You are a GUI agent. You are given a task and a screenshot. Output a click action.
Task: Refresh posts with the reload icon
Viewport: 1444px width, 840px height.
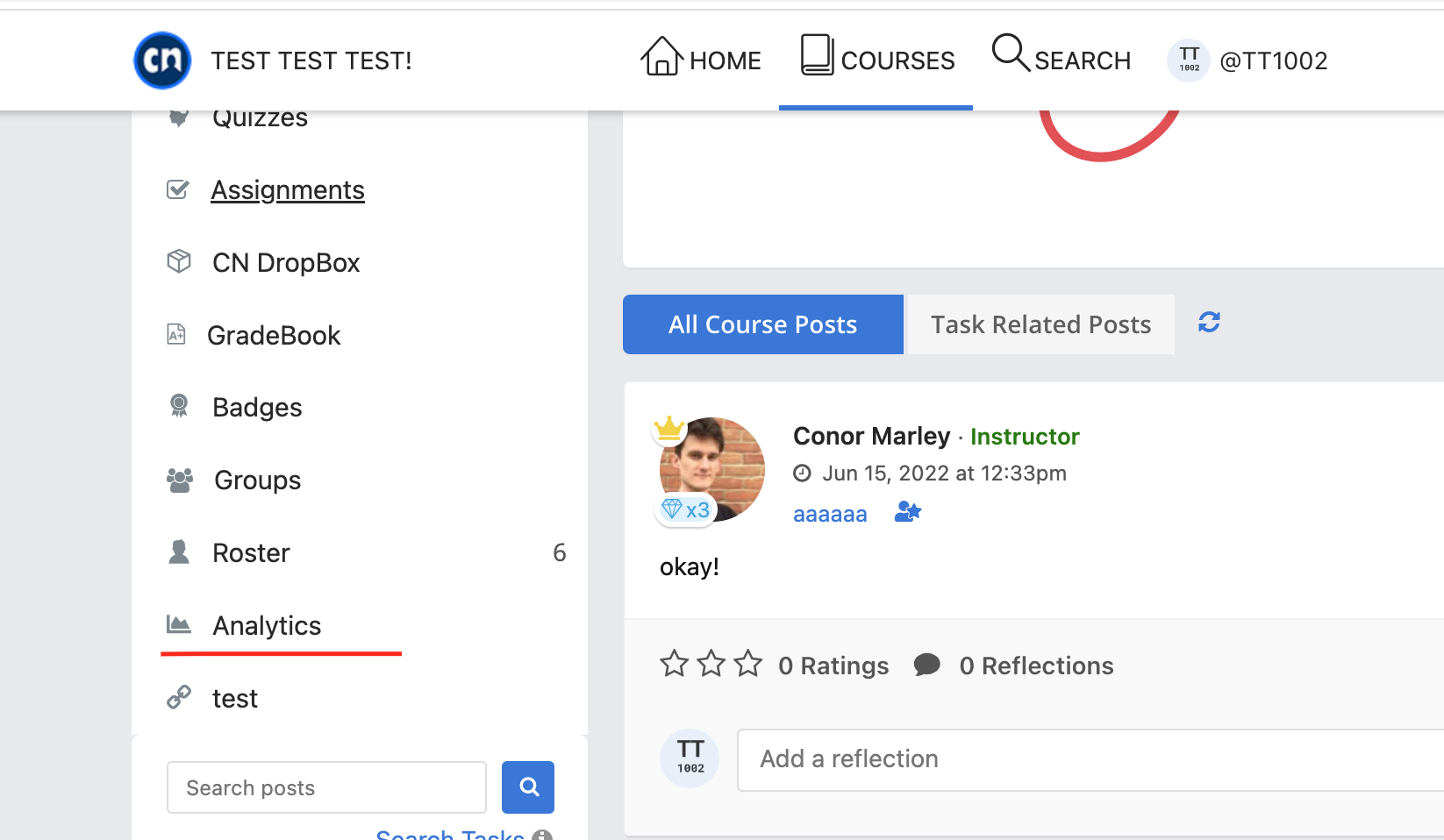(1210, 323)
